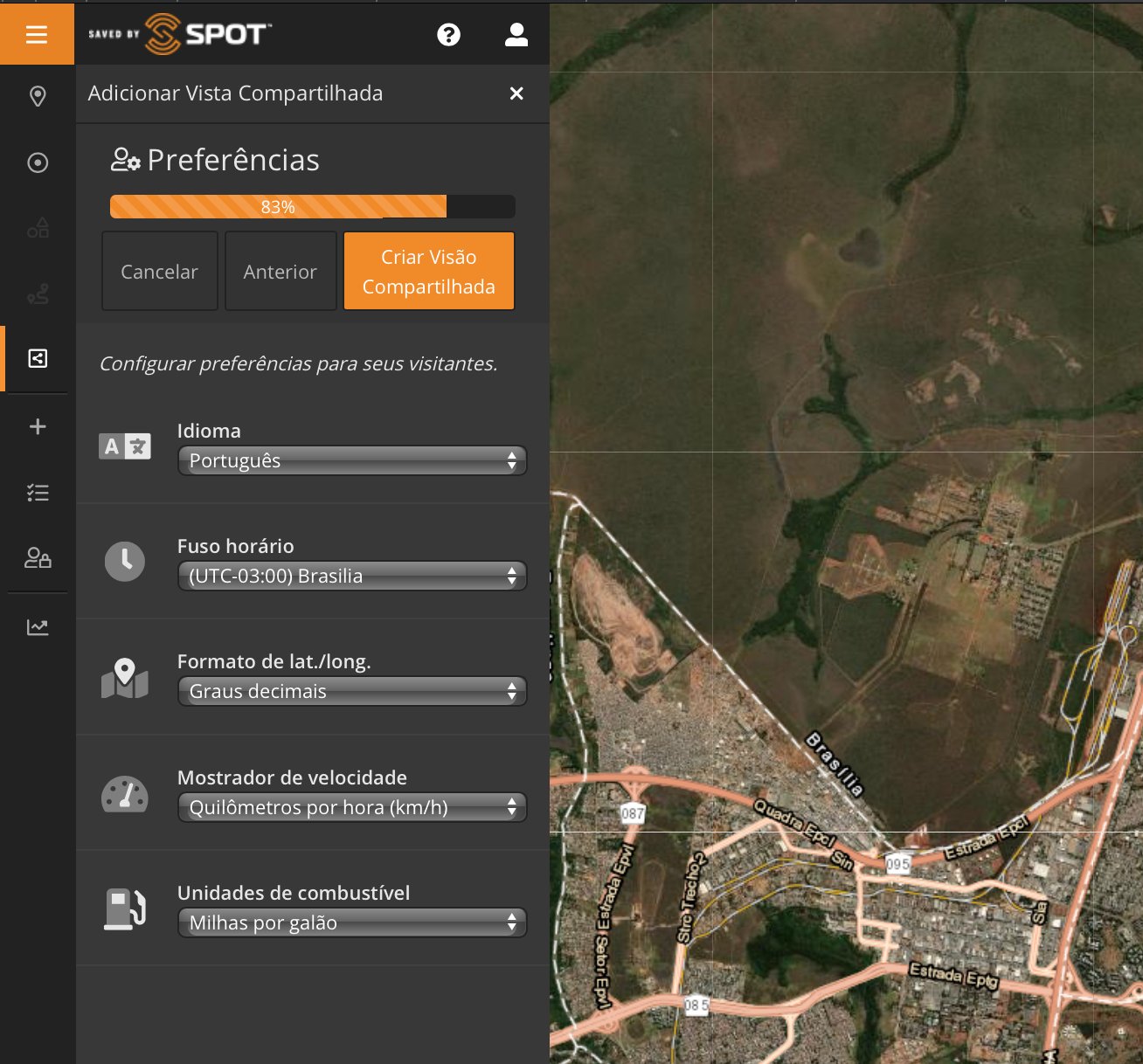Screen dimensions: 1143x1064
Task: Open the Formato de lat./long. dropdown
Action: (x=352, y=692)
